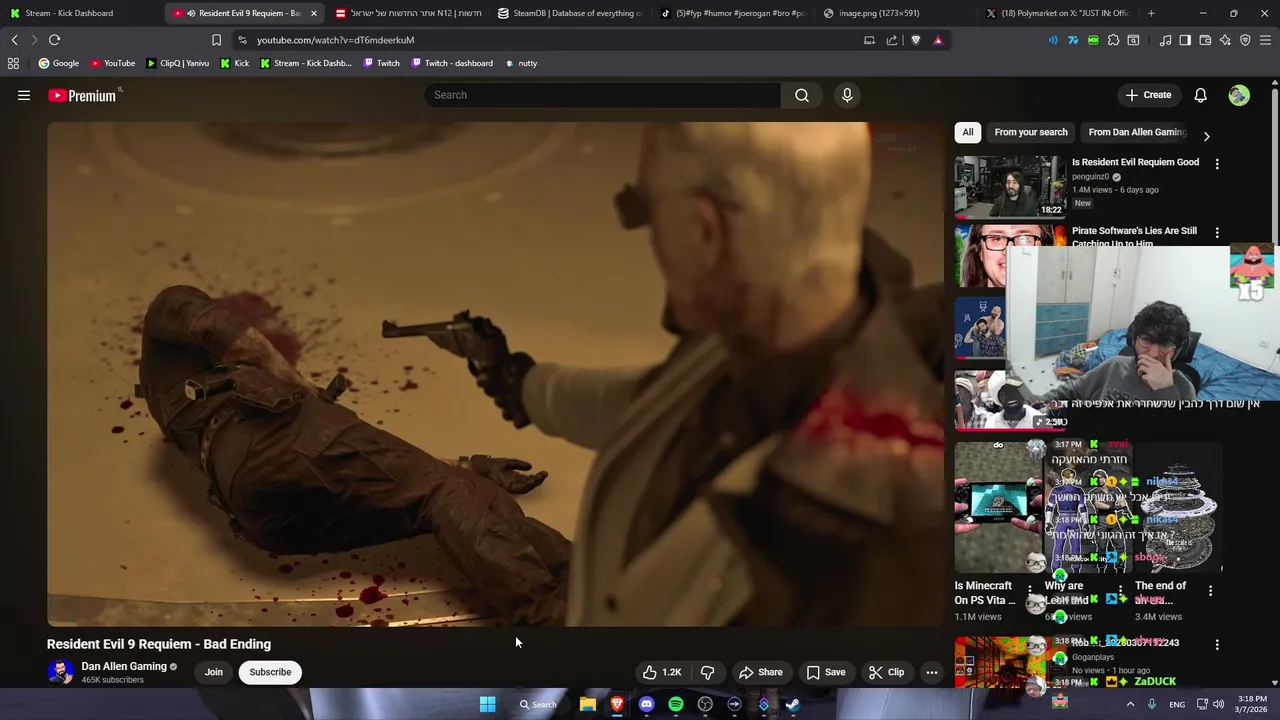Open options for Is Resident Evil Requiem Good
The height and width of the screenshot is (720, 1280).
coord(1217,163)
